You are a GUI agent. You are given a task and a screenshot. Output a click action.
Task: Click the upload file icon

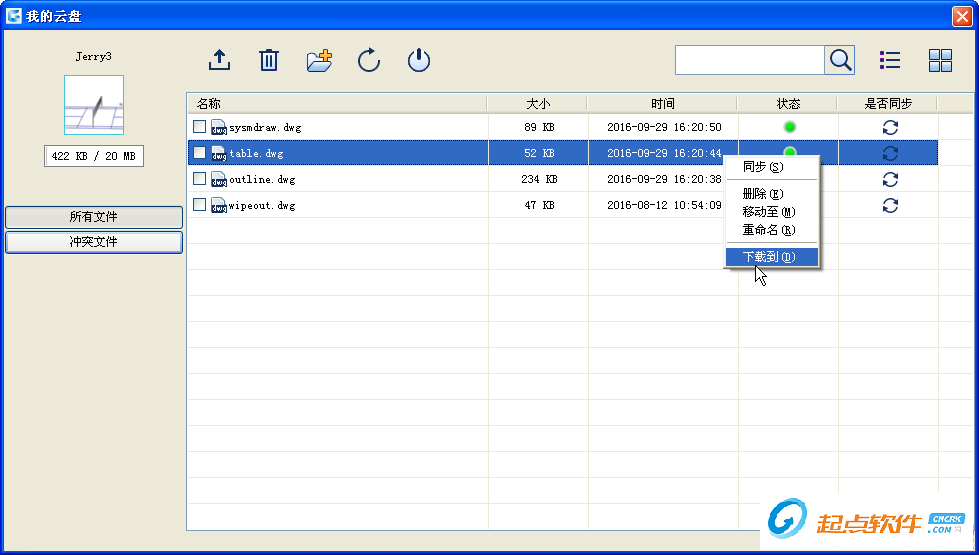pyautogui.click(x=219, y=60)
